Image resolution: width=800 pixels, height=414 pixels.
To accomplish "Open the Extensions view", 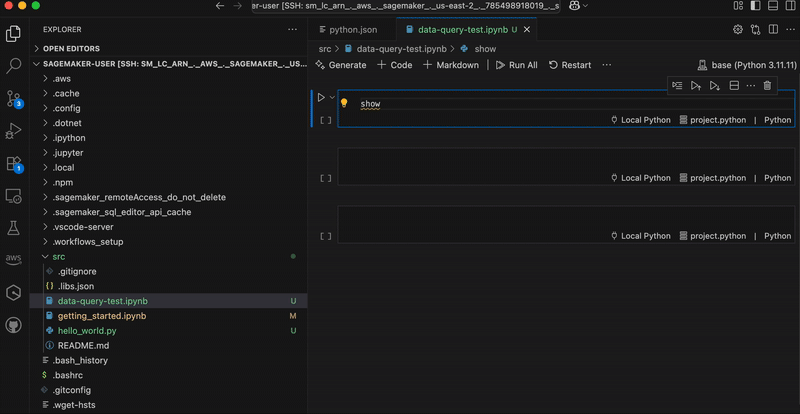I will (14, 163).
